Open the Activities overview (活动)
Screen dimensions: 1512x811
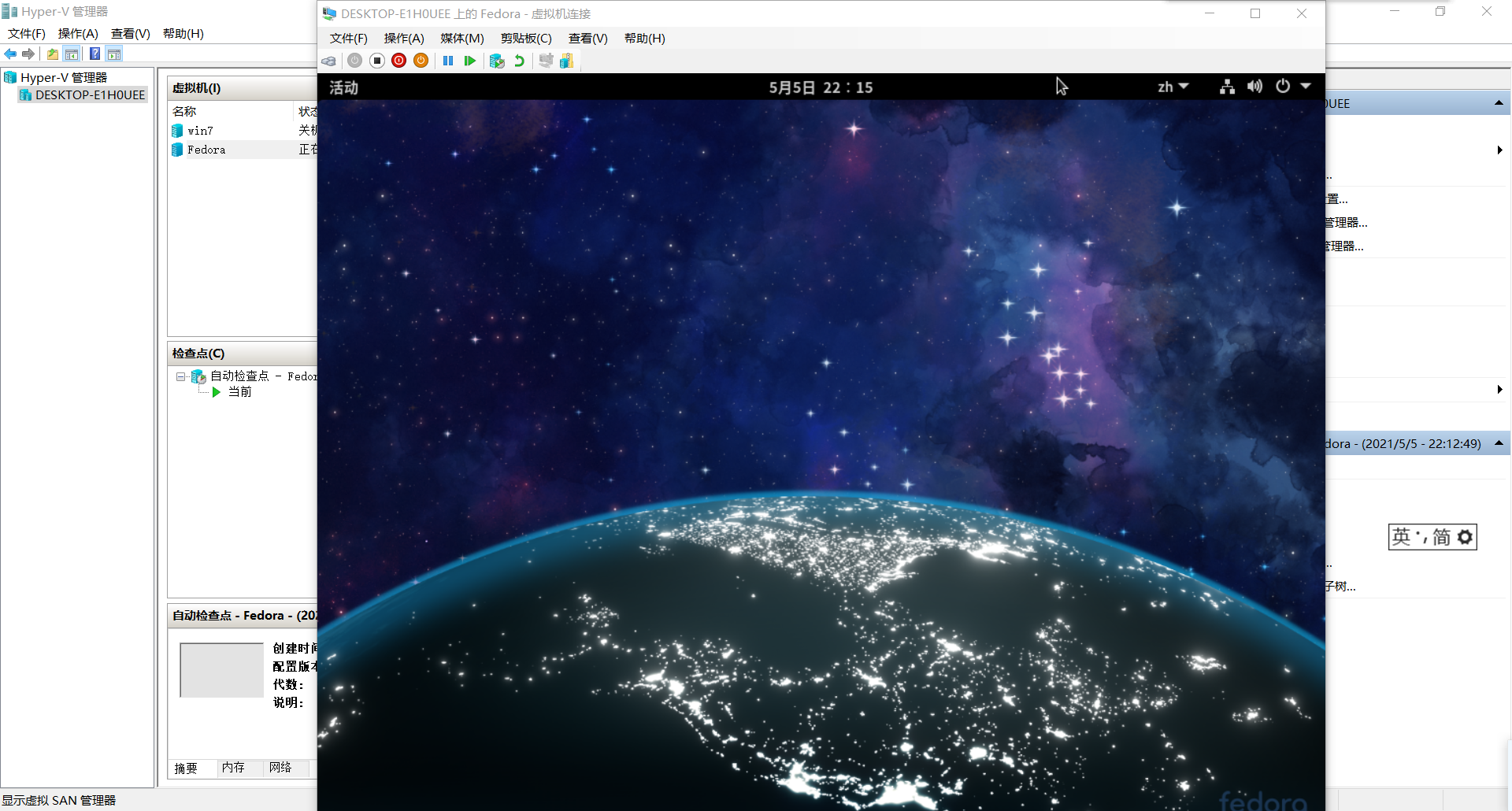pos(343,87)
